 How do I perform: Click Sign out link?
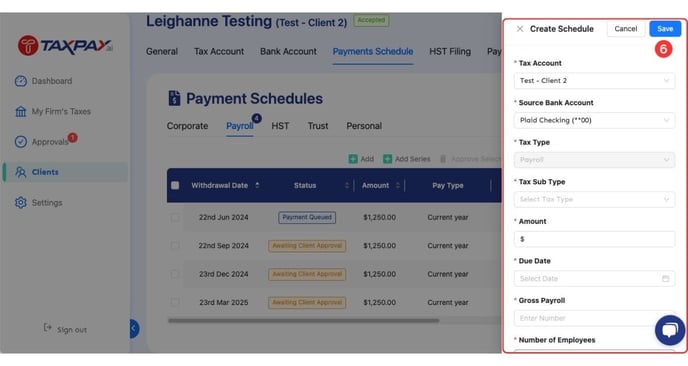point(72,330)
